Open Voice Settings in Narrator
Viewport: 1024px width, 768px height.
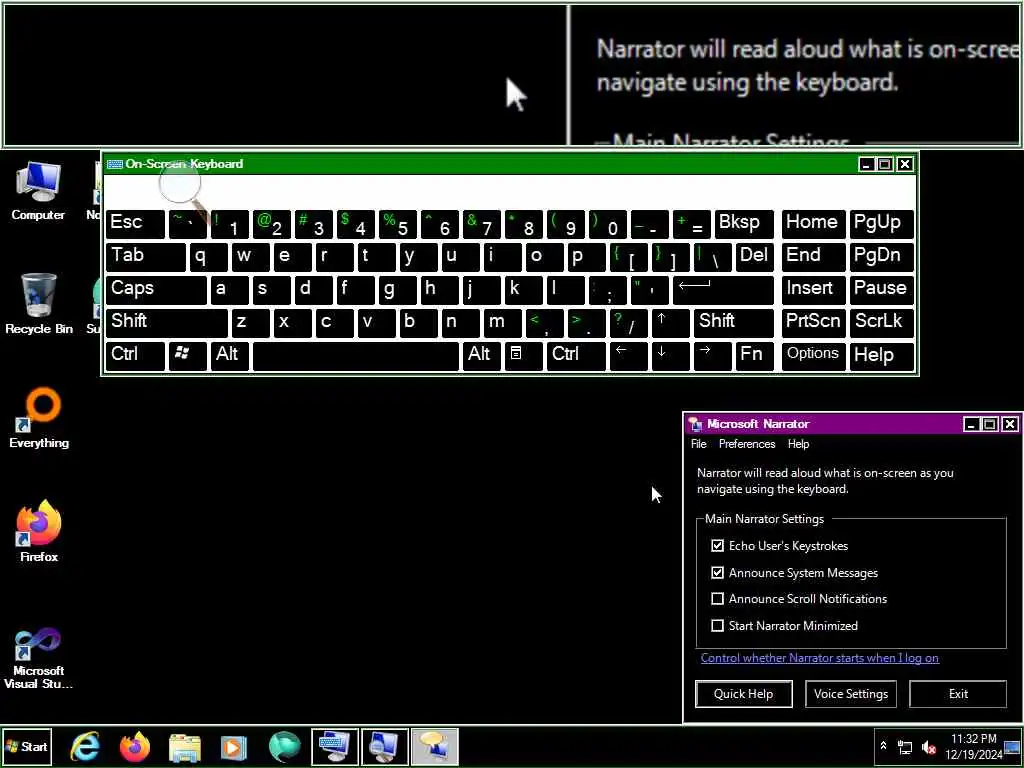tap(850, 694)
